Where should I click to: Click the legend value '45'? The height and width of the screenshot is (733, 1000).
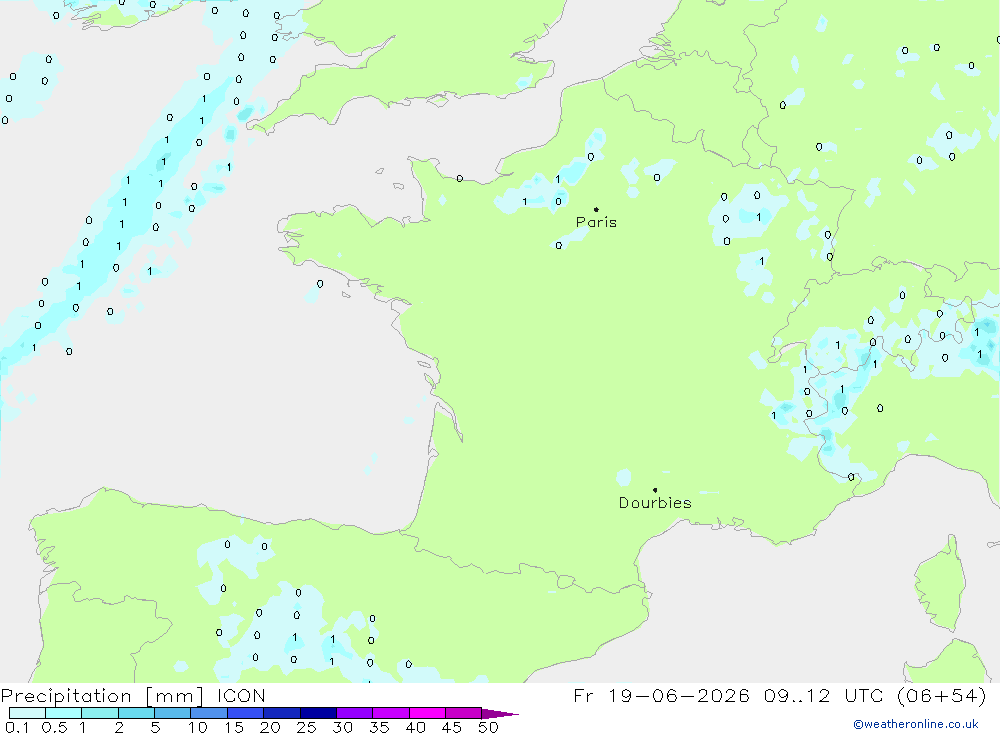click(x=452, y=727)
